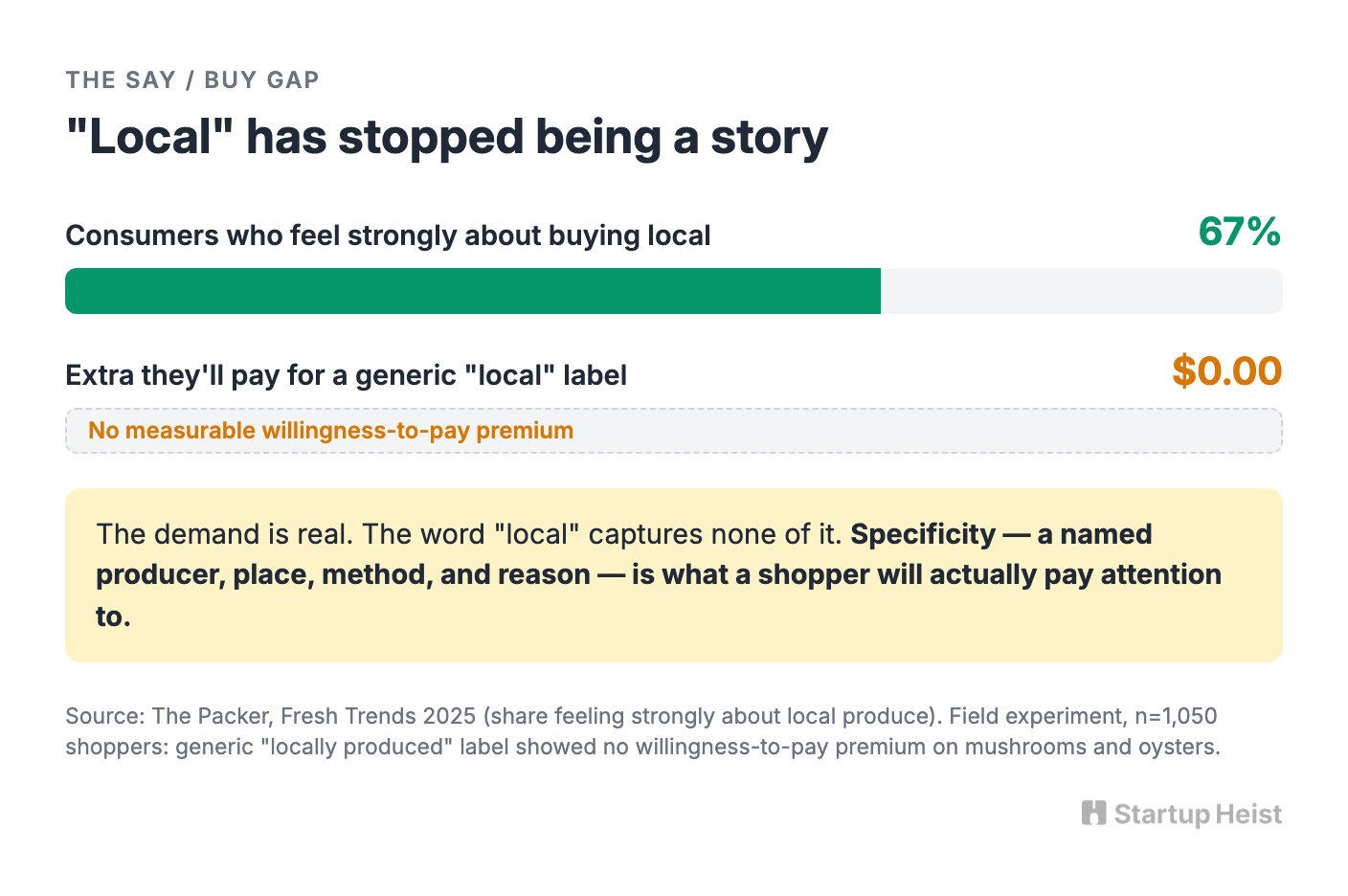The width and height of the screenshot is (1348, 896).
Task: Click the Startup Heist logo icon
Action: (x=1093, y=813)
